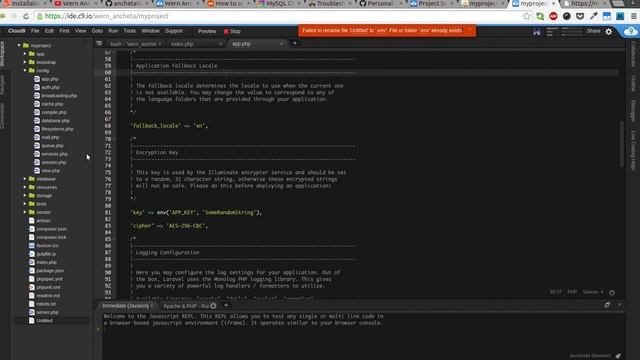Open the Pocket extension icon
This screenshot has height=360, width=640.
coord(580,16)
